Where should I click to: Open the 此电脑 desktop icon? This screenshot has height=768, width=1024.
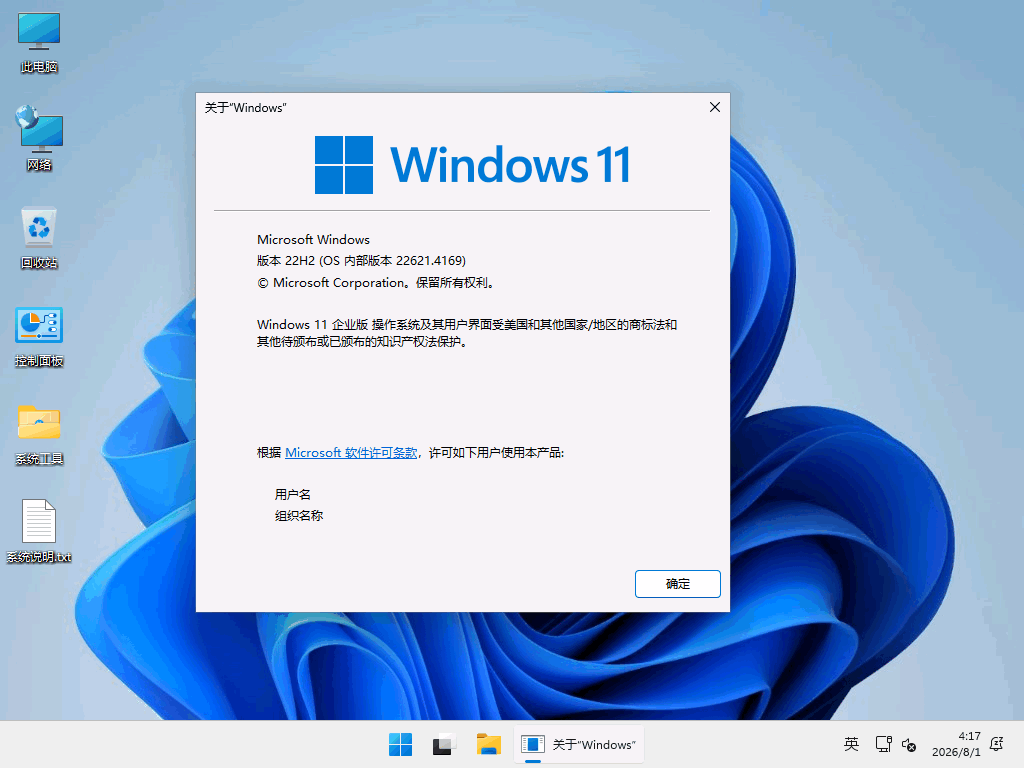pyautogui.click(x=39, y=42)
